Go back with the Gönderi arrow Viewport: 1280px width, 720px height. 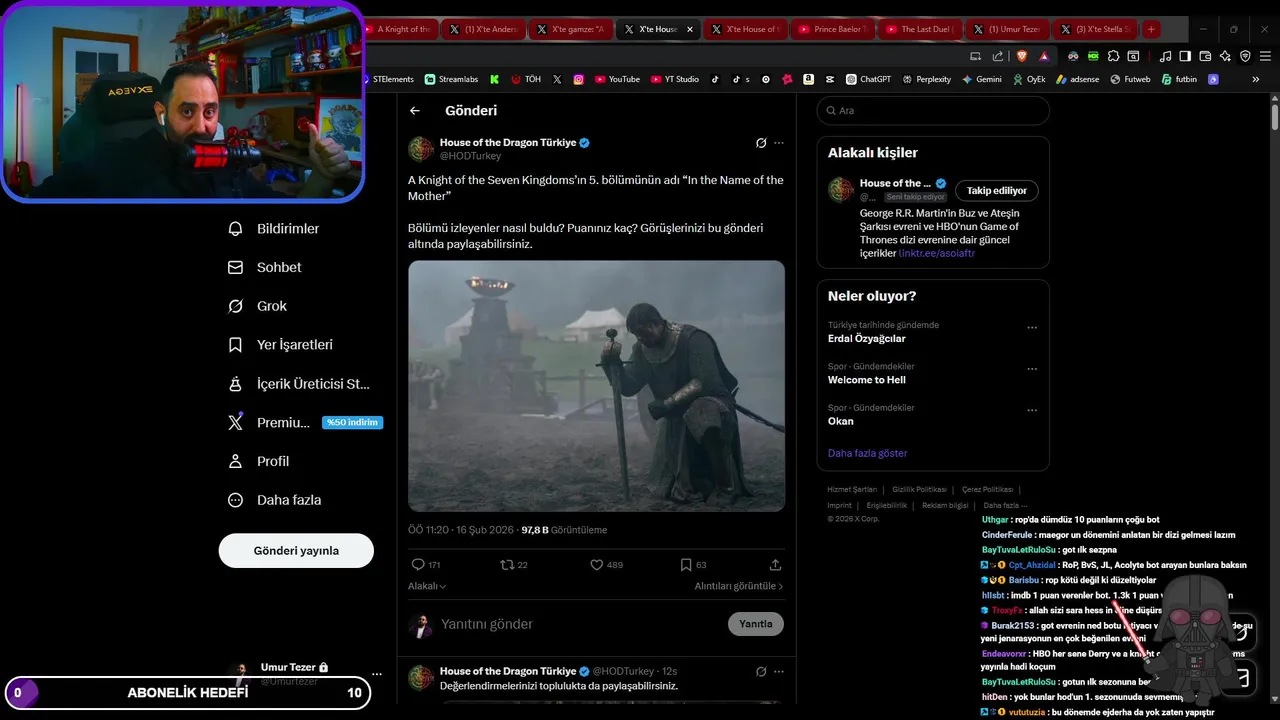click(x=415, y=111)
